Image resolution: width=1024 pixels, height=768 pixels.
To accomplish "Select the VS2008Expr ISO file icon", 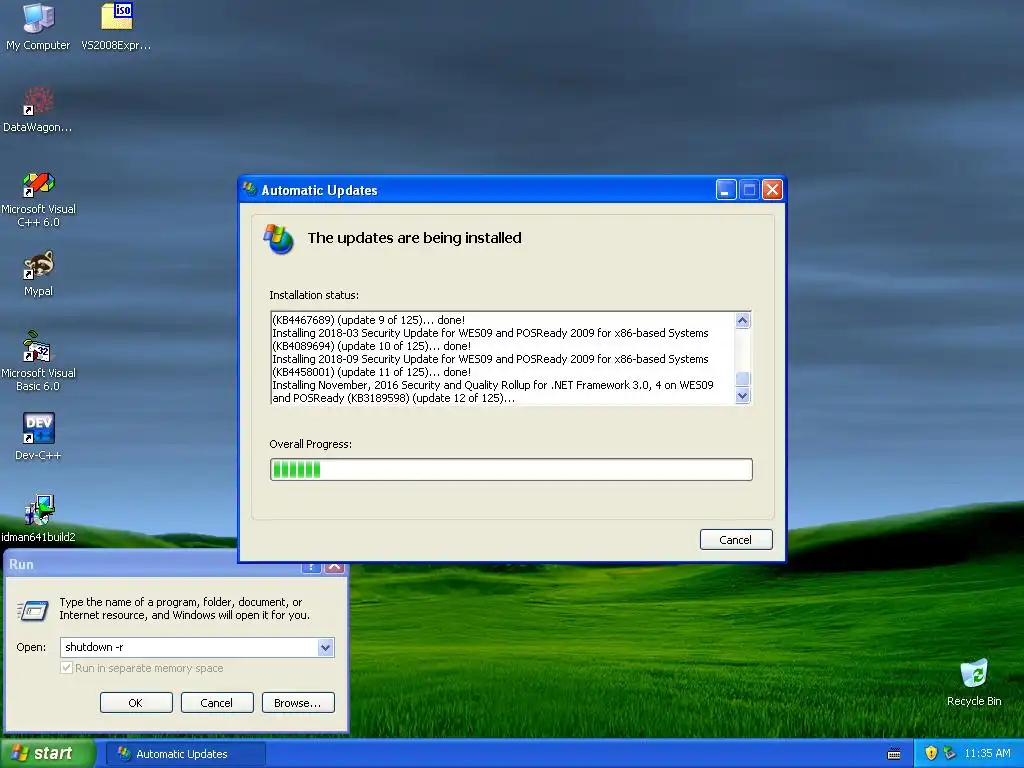I will [x=116, y=26].
